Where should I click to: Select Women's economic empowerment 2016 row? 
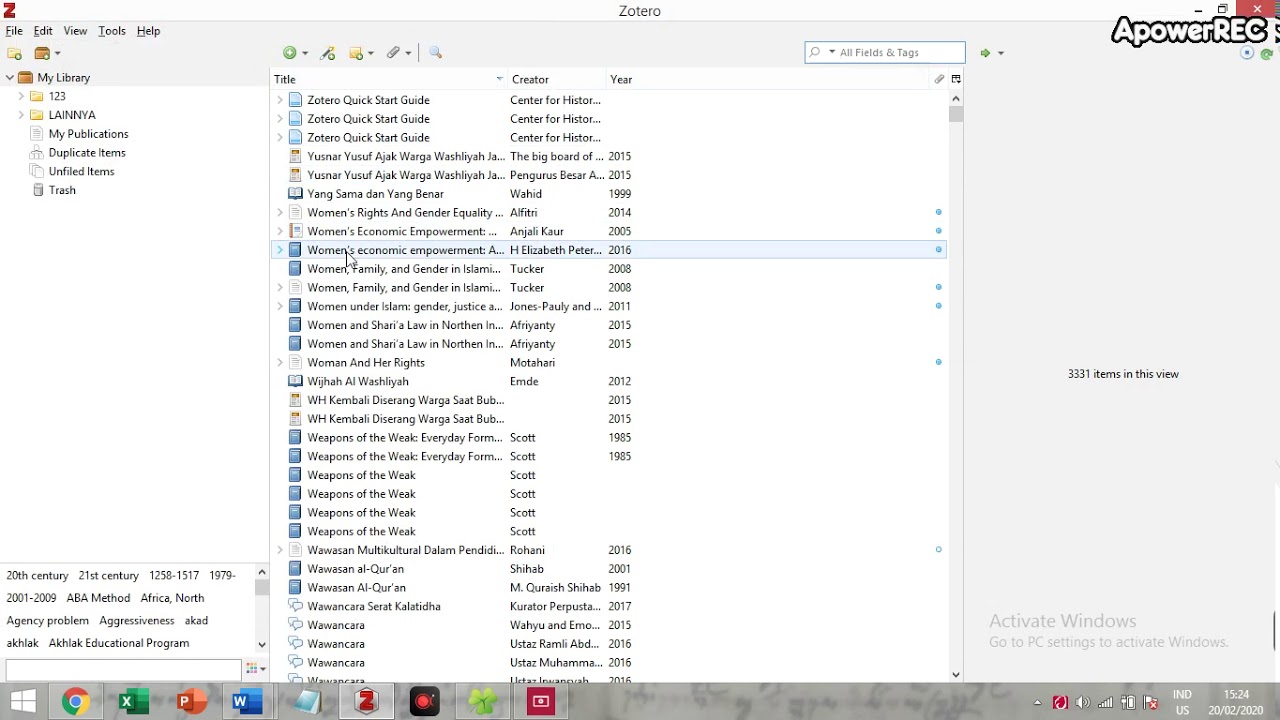[608, 250]
